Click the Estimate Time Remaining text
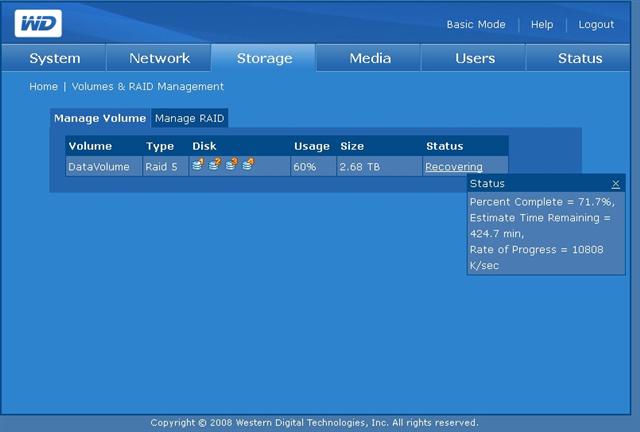 pyautogui.click(x=540, y=225)
